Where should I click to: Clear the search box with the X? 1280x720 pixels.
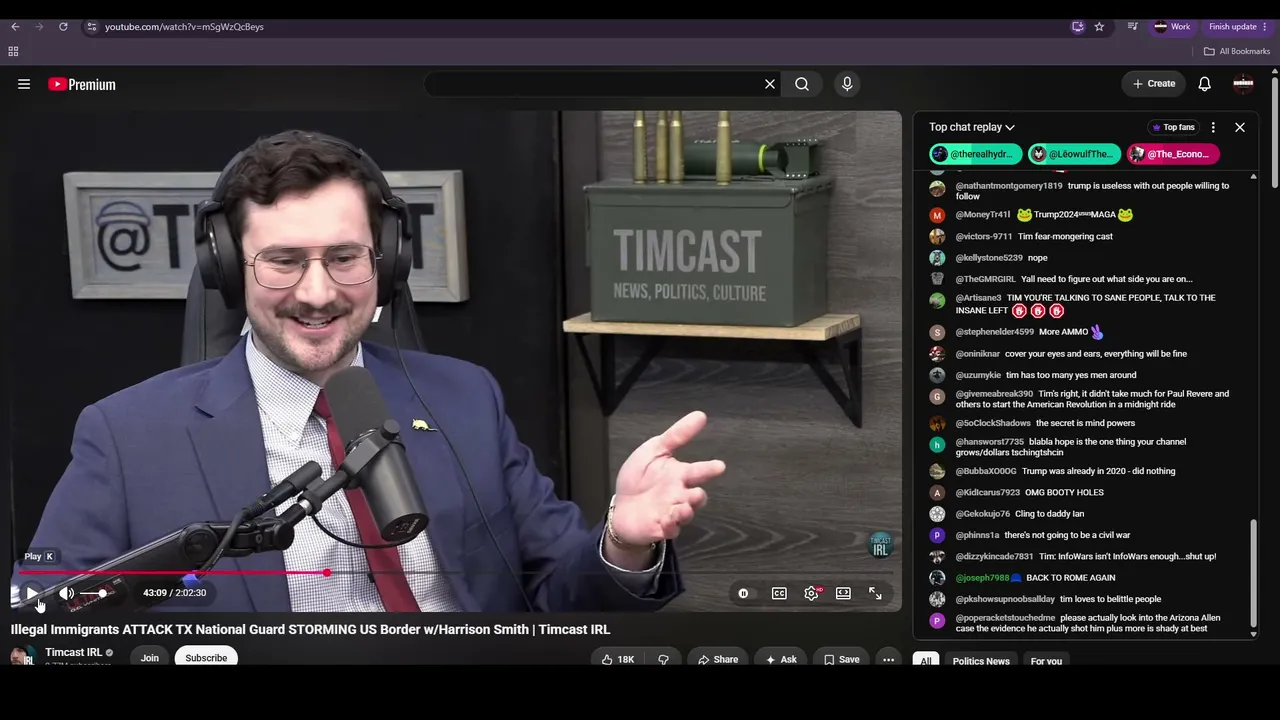(x=770, y=84)
